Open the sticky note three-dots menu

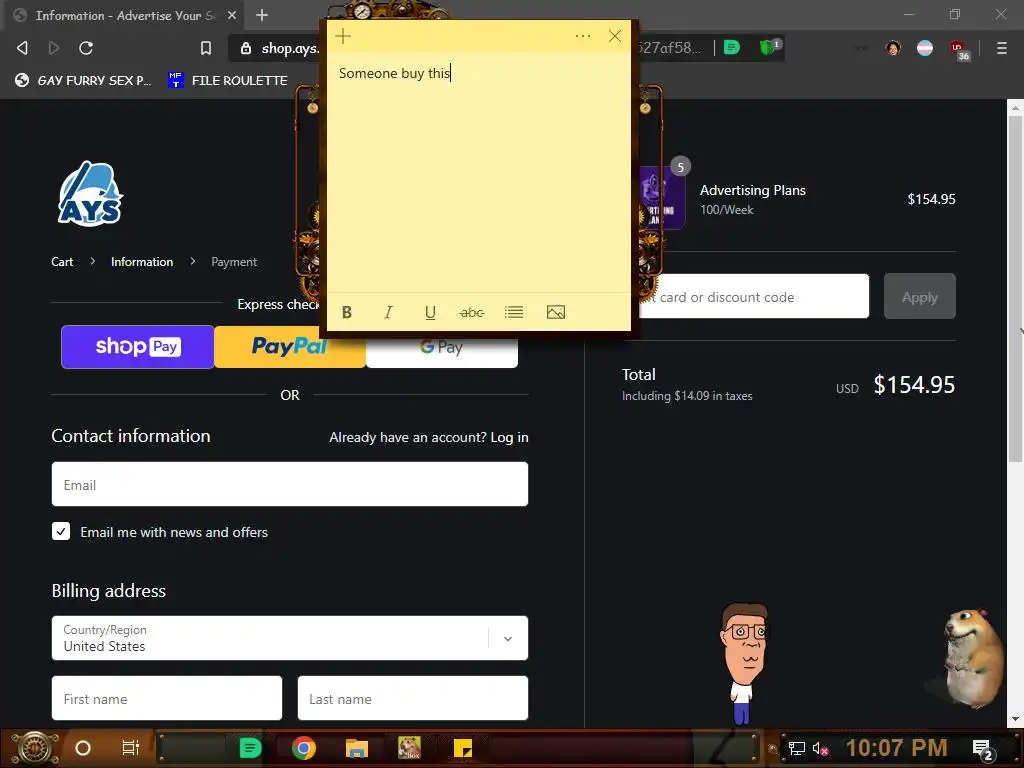pos(583,36)
